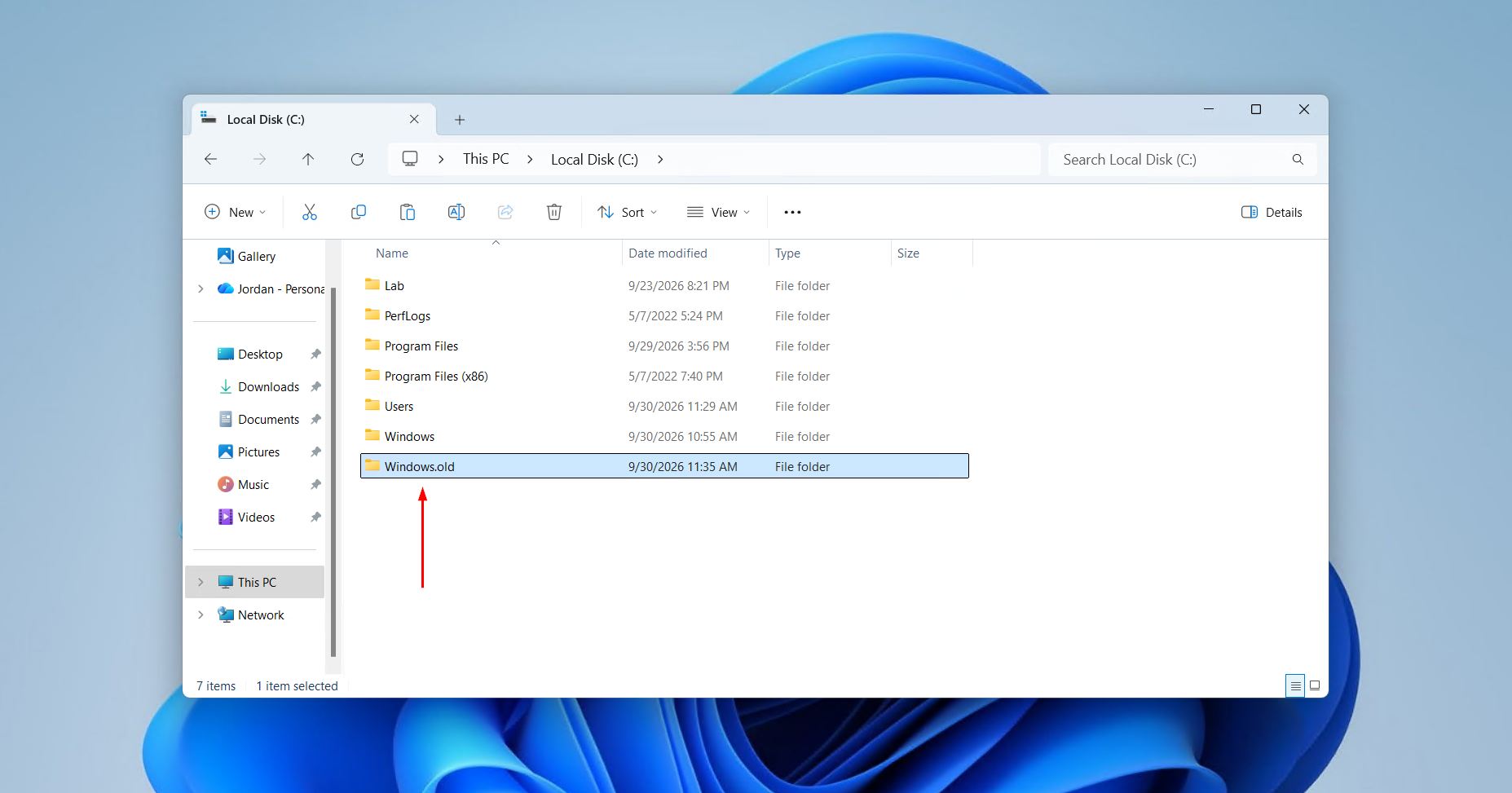Viewport: 1512px width, 793px height.
Task: Click the Cut scissors icon
Action: [x=310, y=212]
